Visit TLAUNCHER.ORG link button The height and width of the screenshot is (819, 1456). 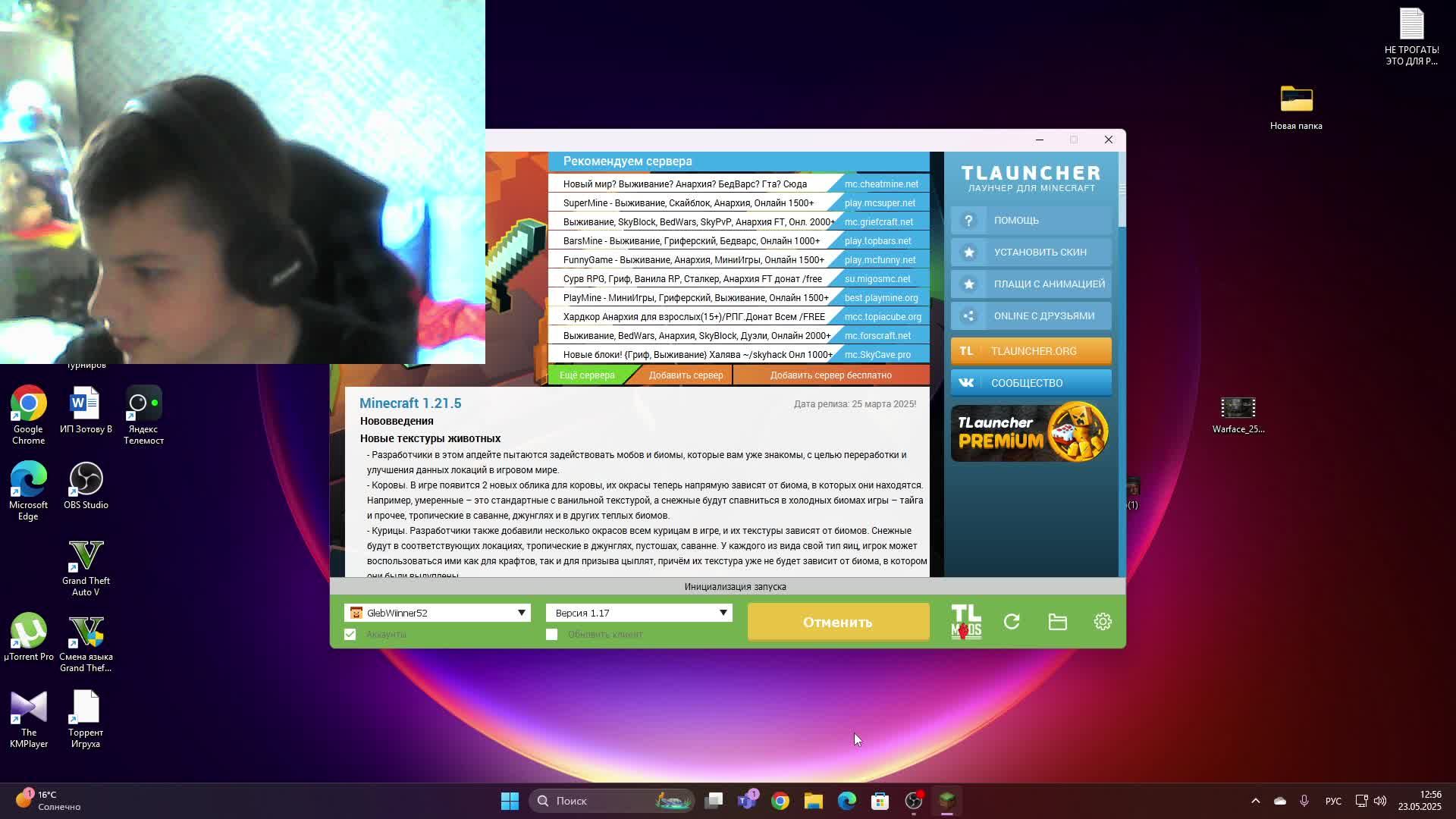pyautogui.click(x=1031, y=350)
